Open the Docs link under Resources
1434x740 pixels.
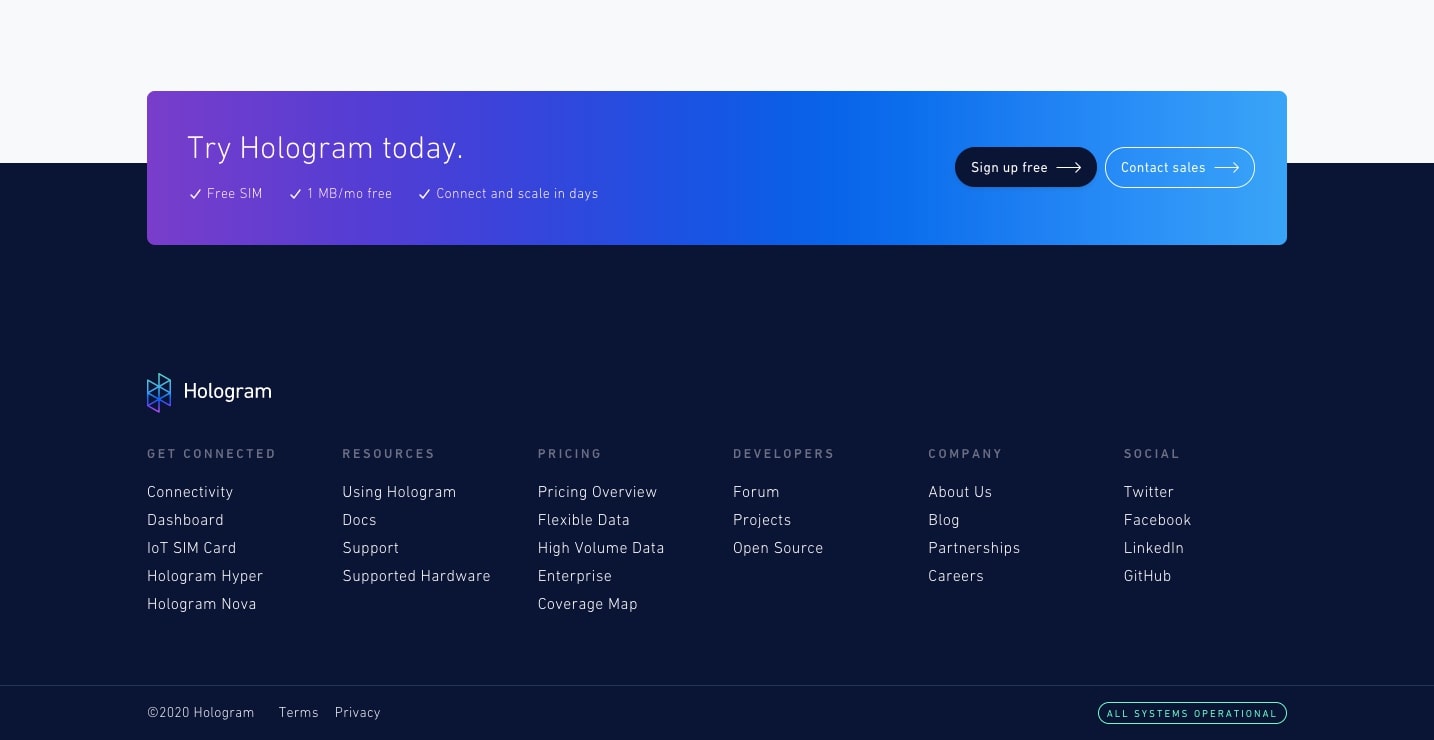click(359, 519)
